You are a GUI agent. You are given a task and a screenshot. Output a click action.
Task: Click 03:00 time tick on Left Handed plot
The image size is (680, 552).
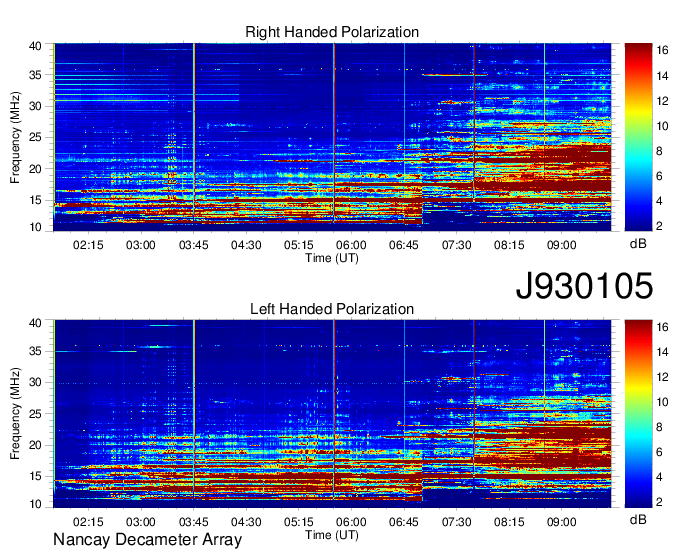(141, 522)
